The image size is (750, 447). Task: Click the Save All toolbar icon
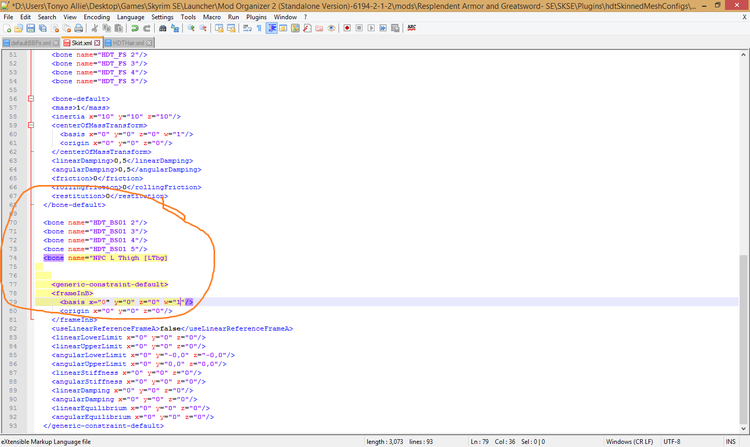pyautogui.click(x=43, y=29)
